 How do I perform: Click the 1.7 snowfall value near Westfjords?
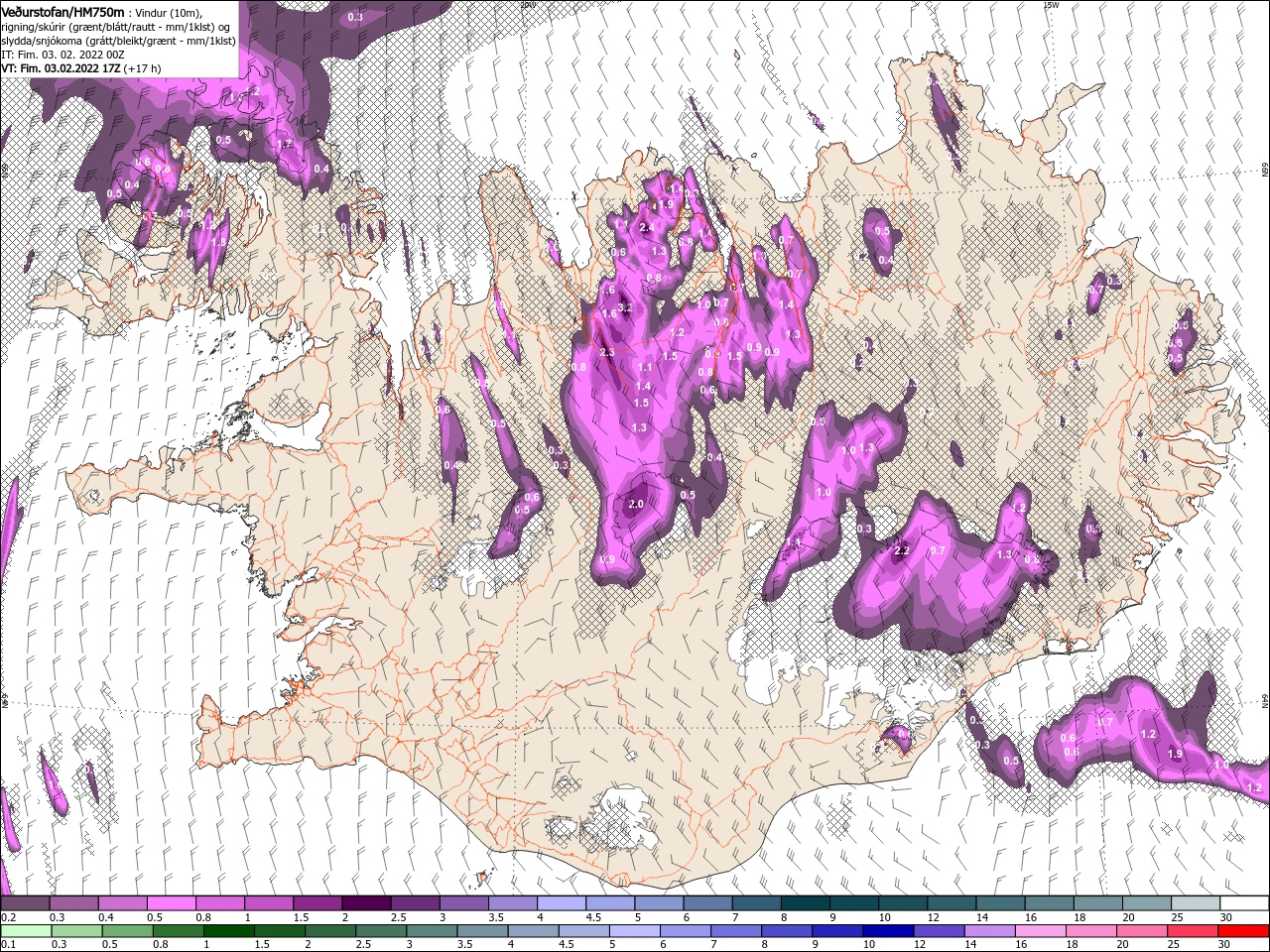click(285, 144)
